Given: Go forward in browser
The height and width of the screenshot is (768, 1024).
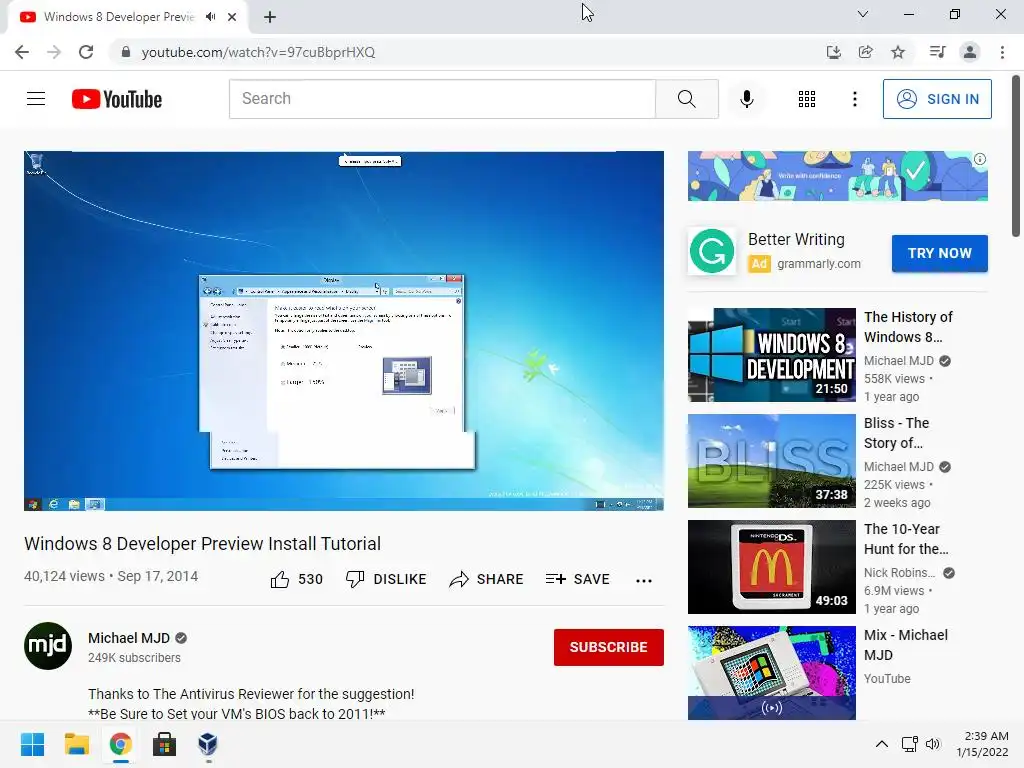Looking at the screenshot, I should (54, 52).
